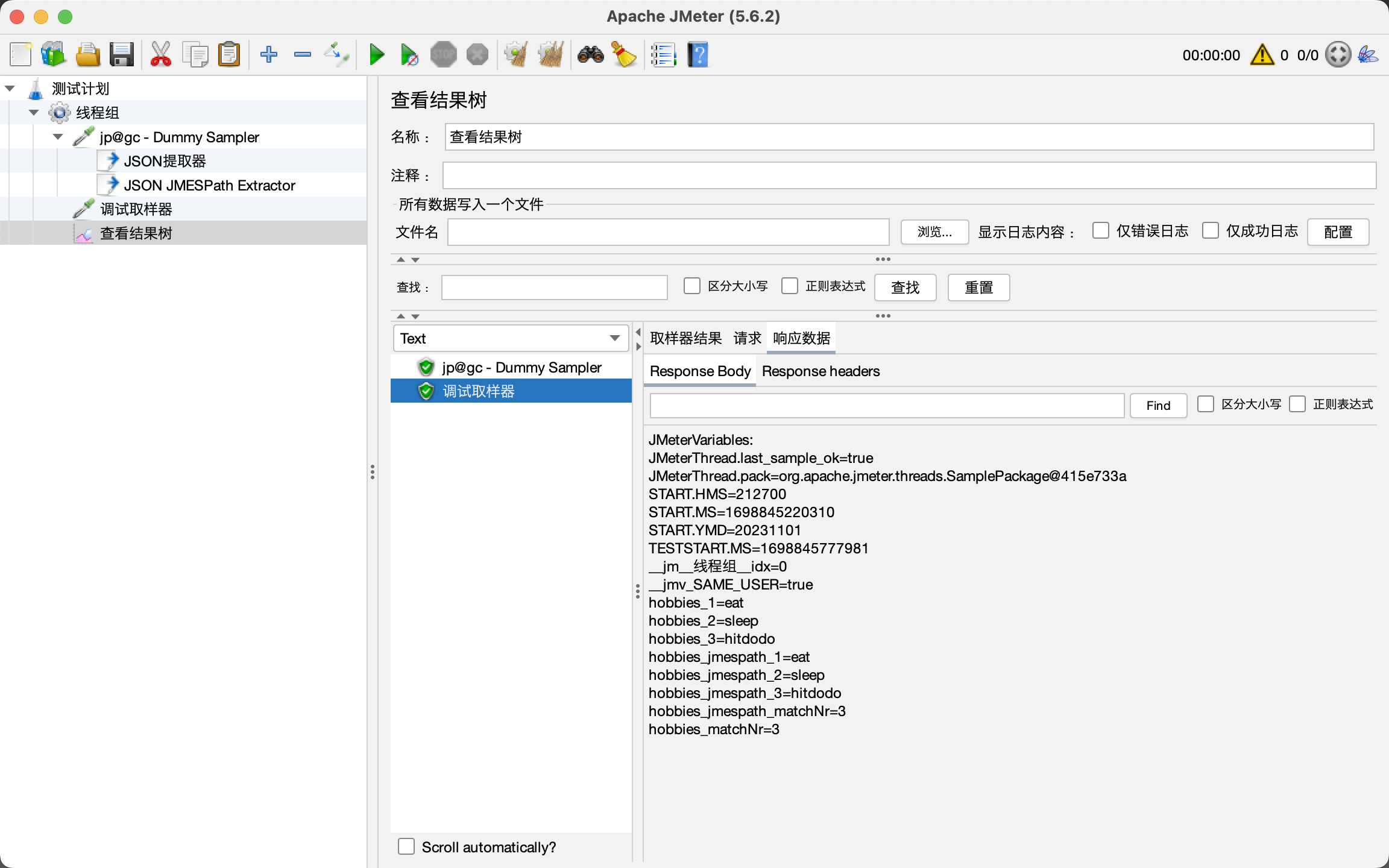Image resolution: width=1389 pixels, height=868 pixels.
Task: Click the Stop test icon
Action: pos(444,55)
